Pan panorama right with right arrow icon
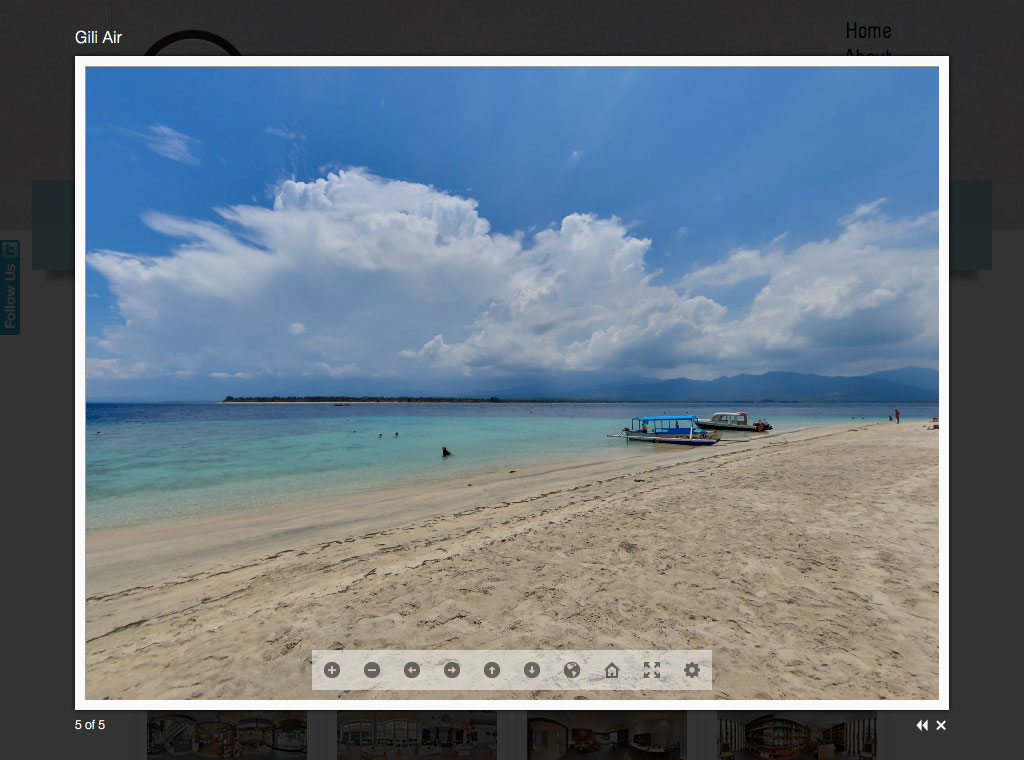Screen dimensions: 1024x760 click(x=452, y=670)
